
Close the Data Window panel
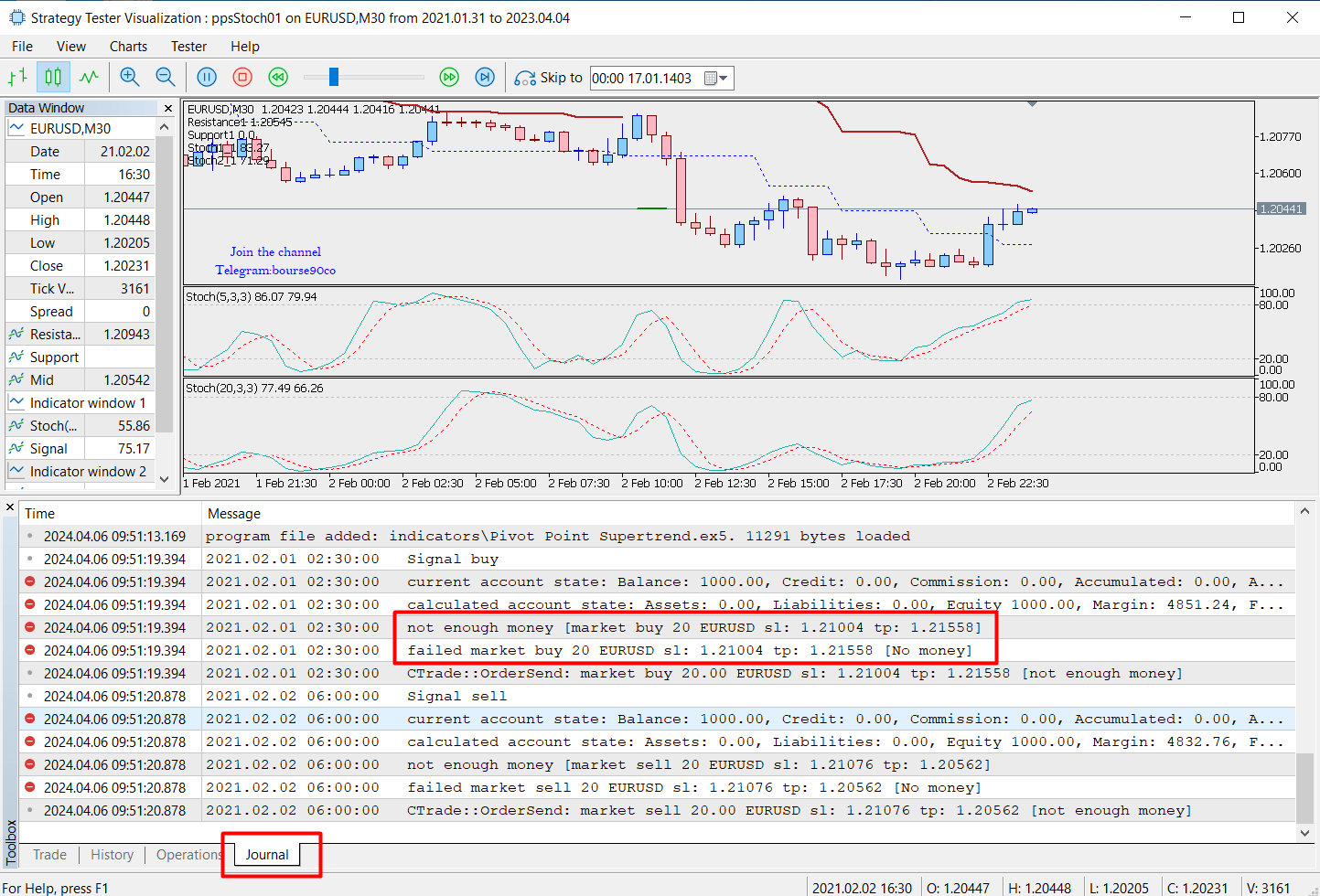167,108
